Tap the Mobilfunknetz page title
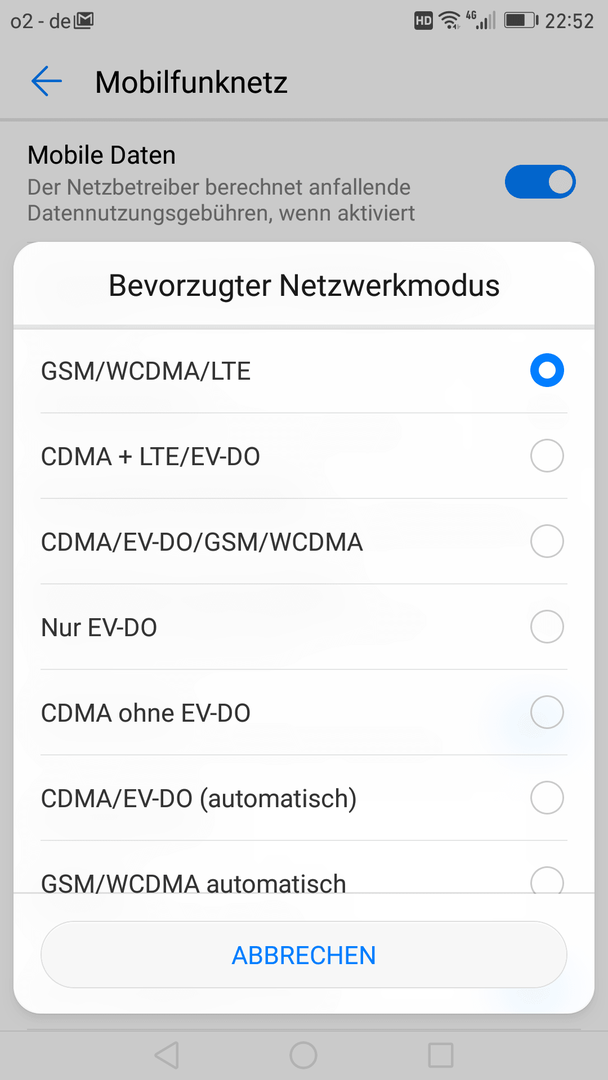608x1080 pixels. [x=191, y=83]
